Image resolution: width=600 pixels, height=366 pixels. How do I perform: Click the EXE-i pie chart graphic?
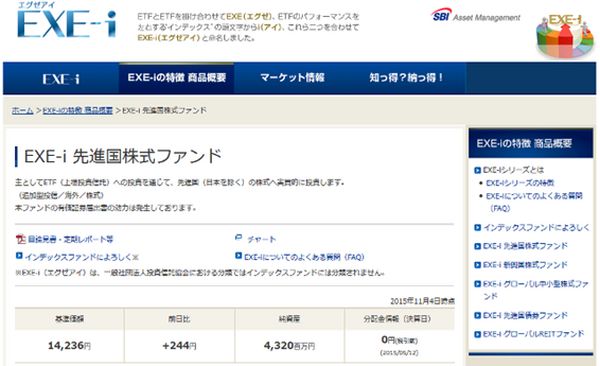(565, 36)
